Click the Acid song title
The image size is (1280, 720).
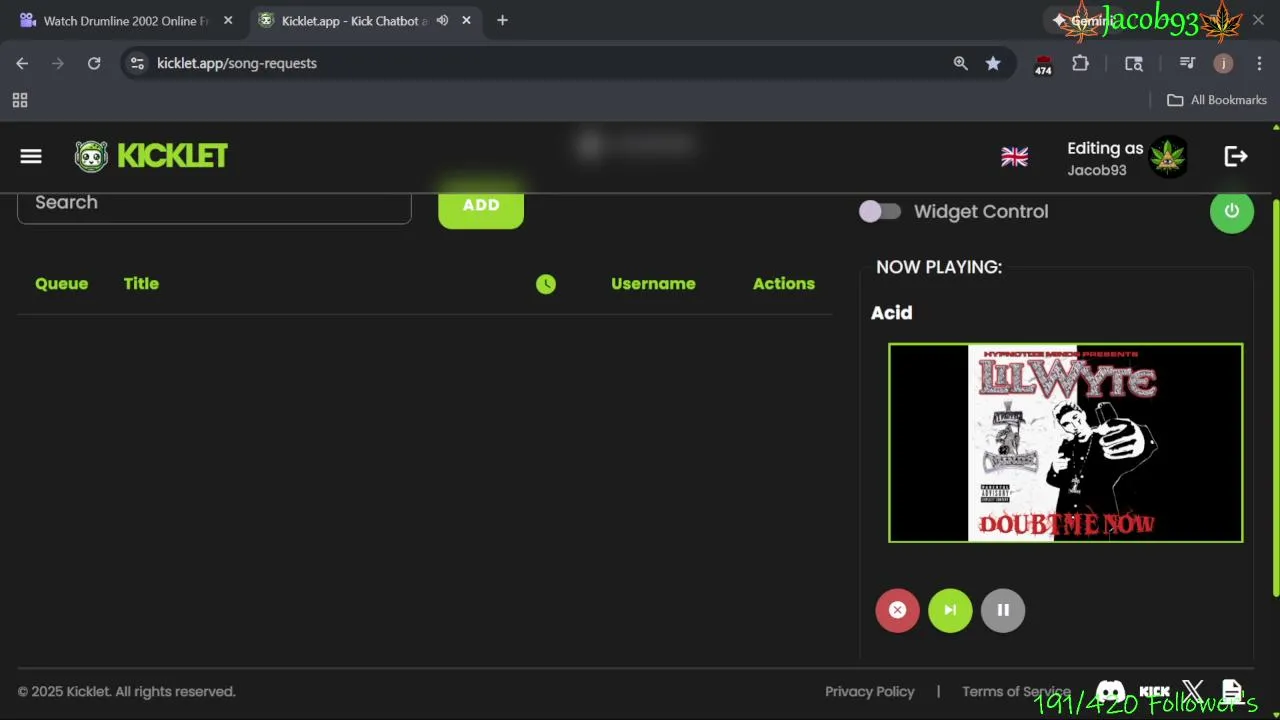891,313
